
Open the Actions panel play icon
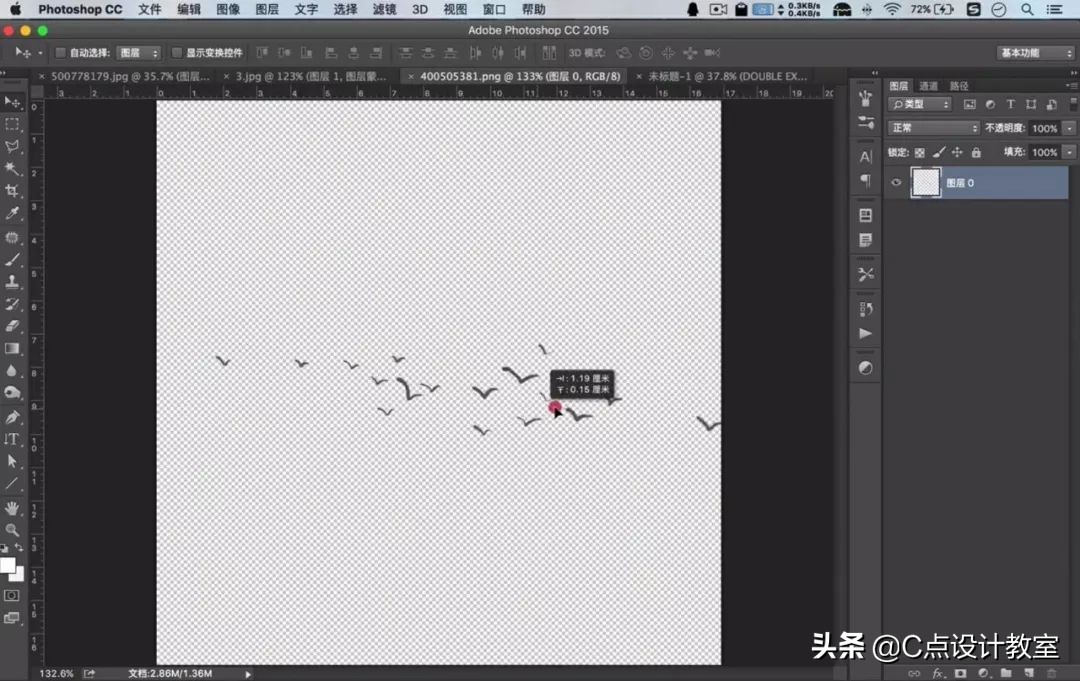(866, 333)
